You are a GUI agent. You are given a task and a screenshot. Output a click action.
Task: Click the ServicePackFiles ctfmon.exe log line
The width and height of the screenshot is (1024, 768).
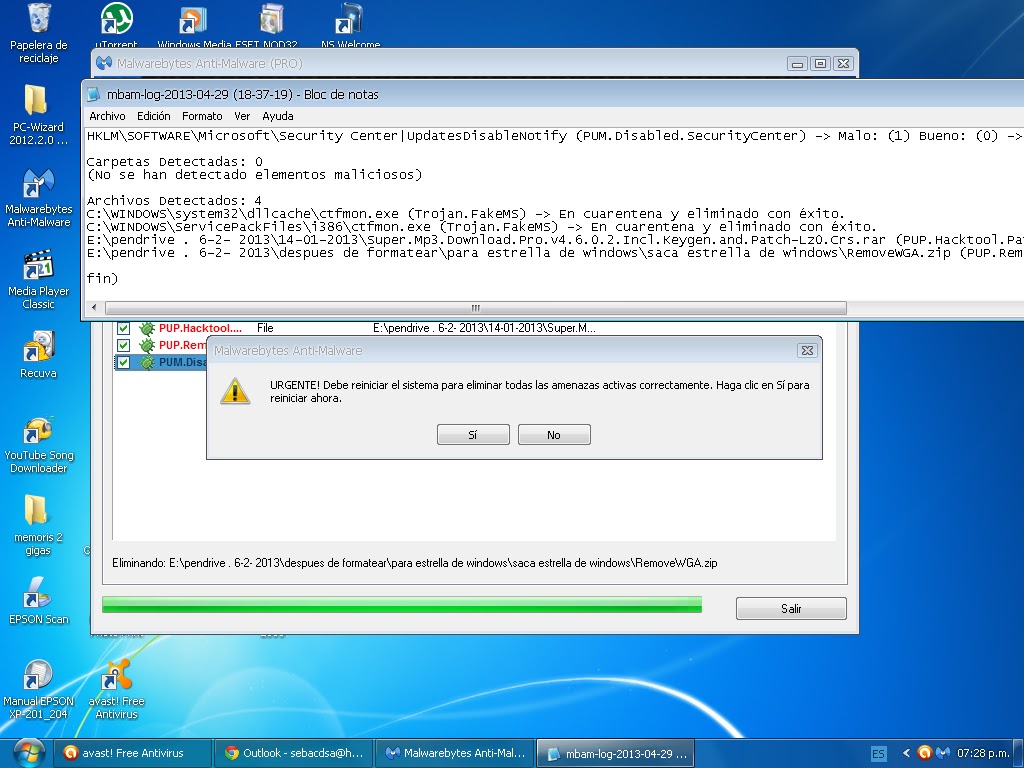(x=481, y=227)
